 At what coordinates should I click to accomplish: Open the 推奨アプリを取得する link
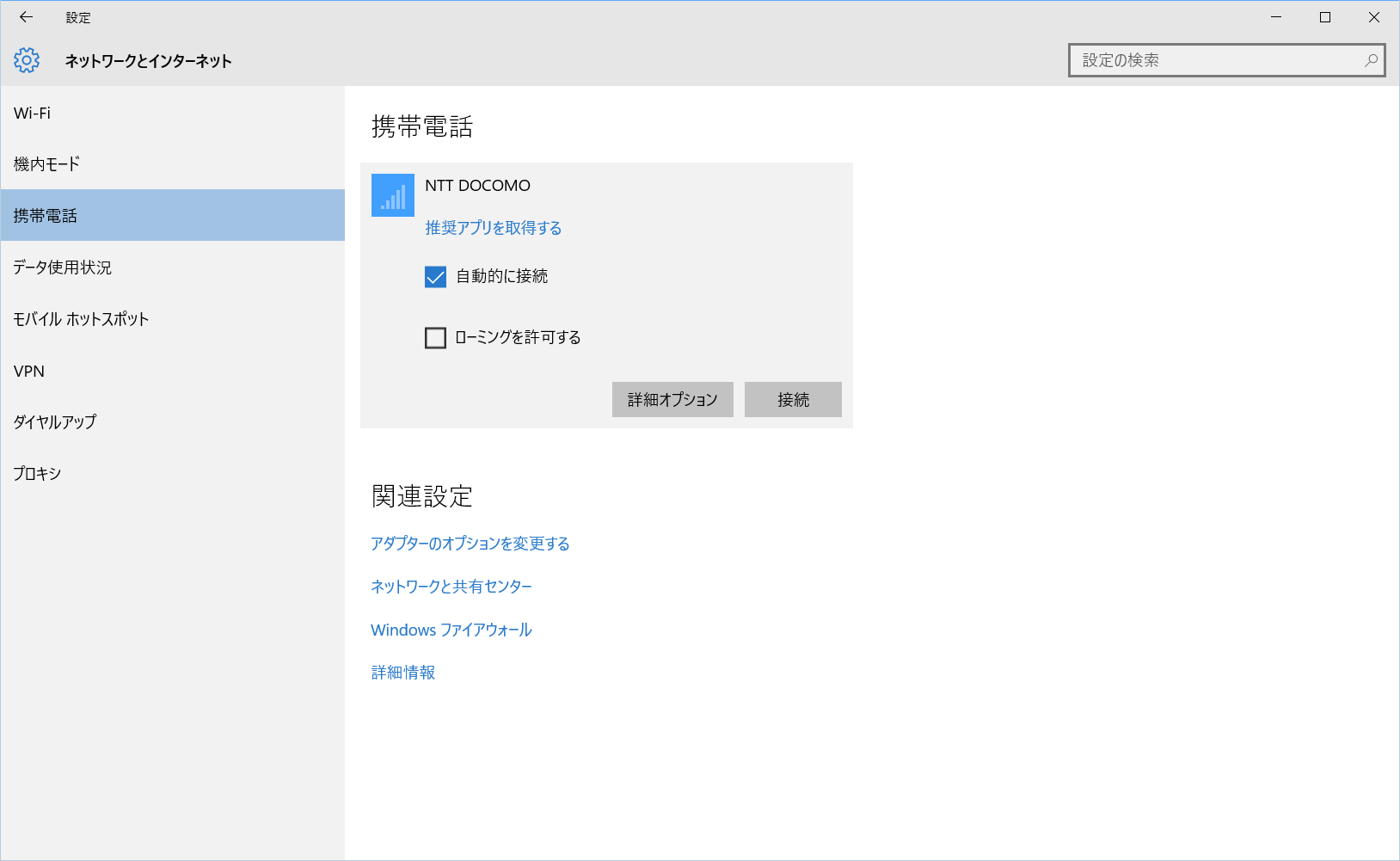(494, 228)
